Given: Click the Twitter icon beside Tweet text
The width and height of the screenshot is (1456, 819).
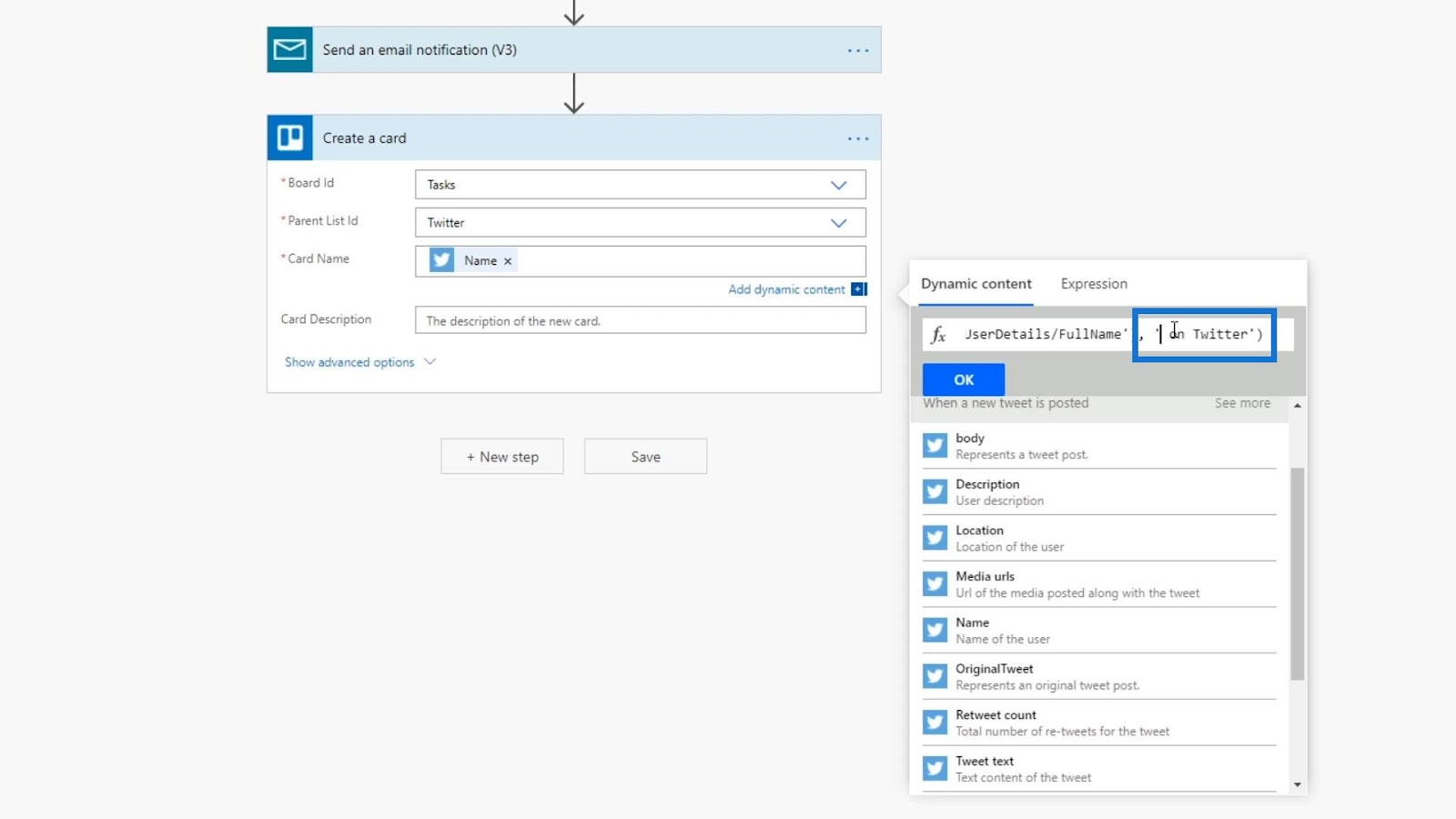Looking at the screenshot, I should pos(935,769).
